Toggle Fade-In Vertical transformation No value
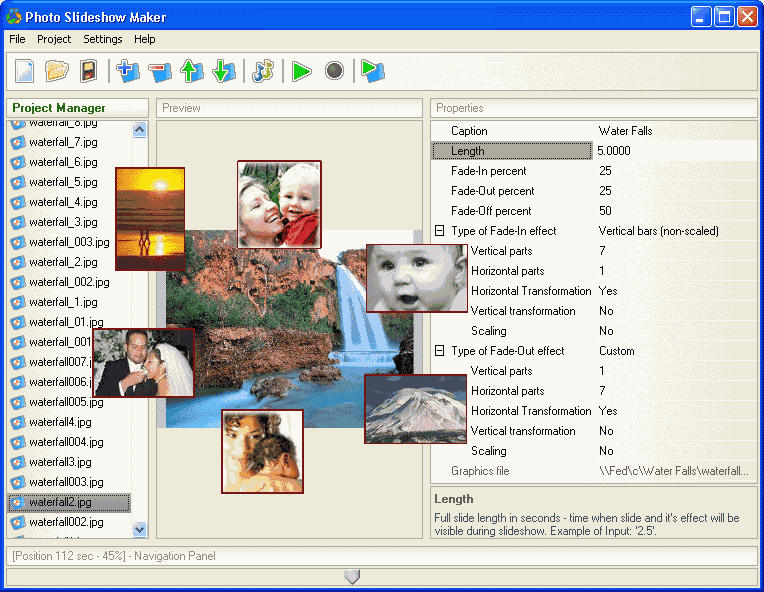 coord(606,311)
